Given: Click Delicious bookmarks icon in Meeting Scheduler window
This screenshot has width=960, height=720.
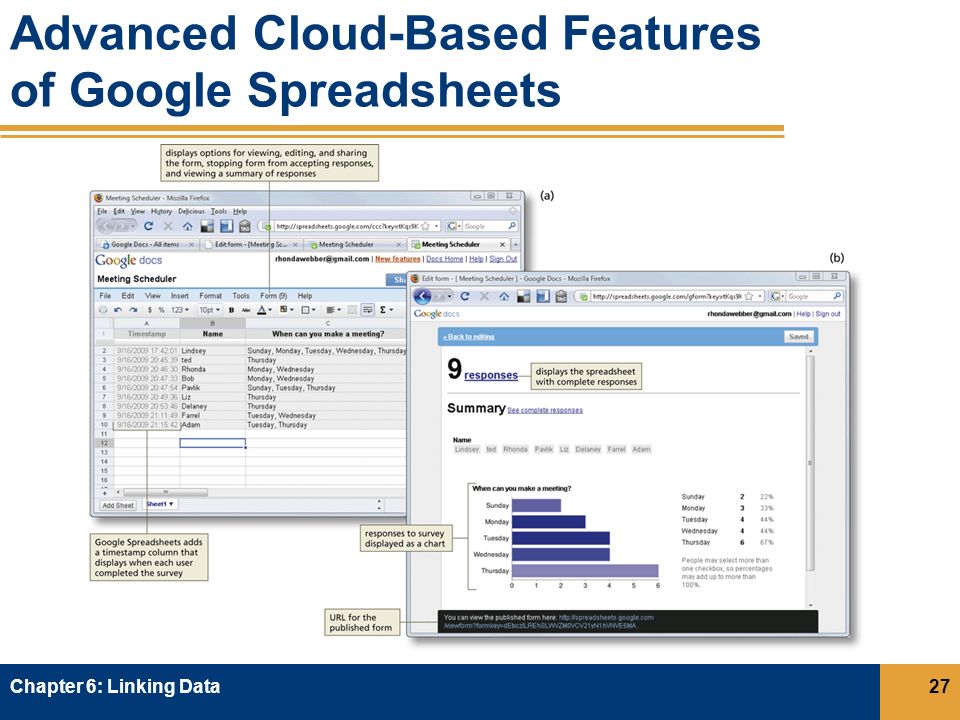Looking at the screenshot, I should 207,226.
